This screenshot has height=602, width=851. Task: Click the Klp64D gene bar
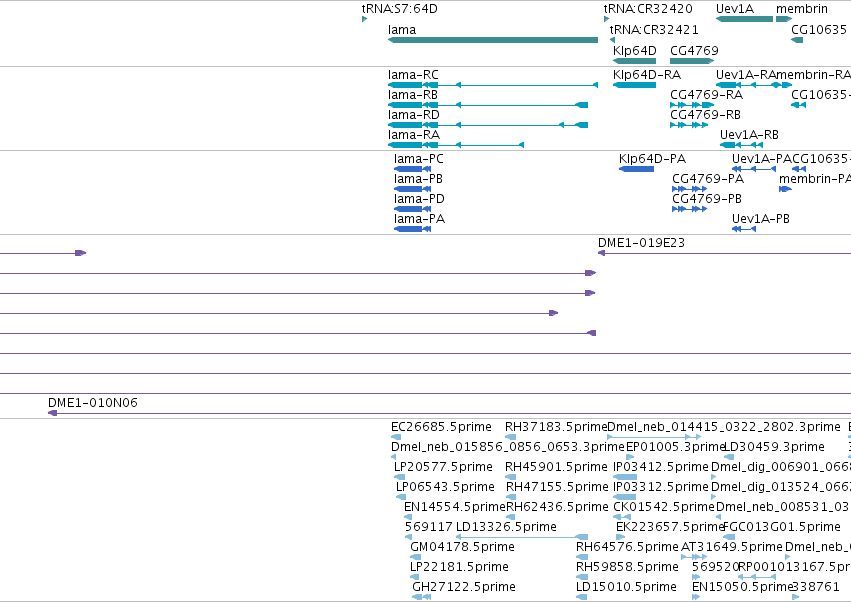[x=634, y=61]
